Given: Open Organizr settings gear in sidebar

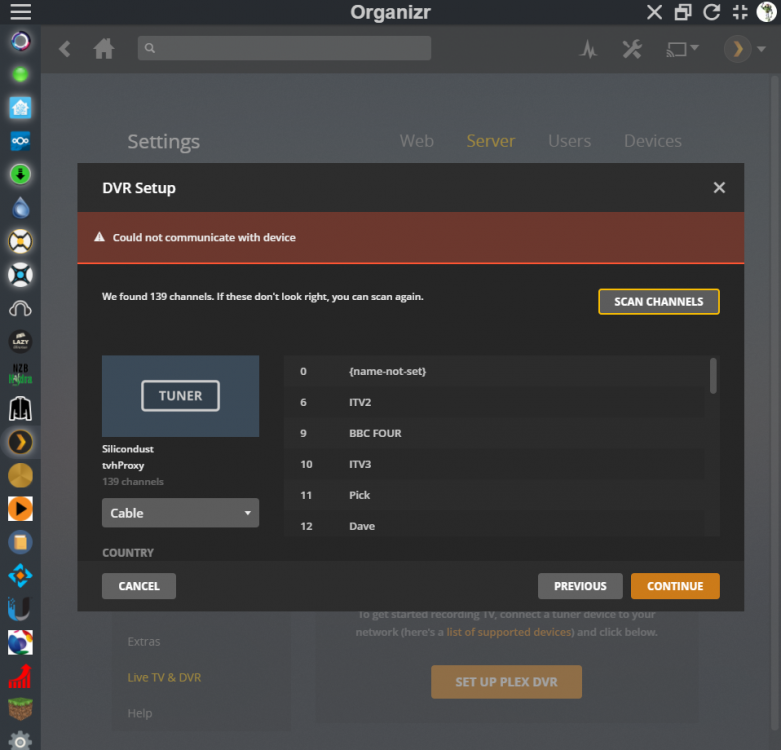Looking at the screenshot, I should pyautogui.click(x=20, y=741).
